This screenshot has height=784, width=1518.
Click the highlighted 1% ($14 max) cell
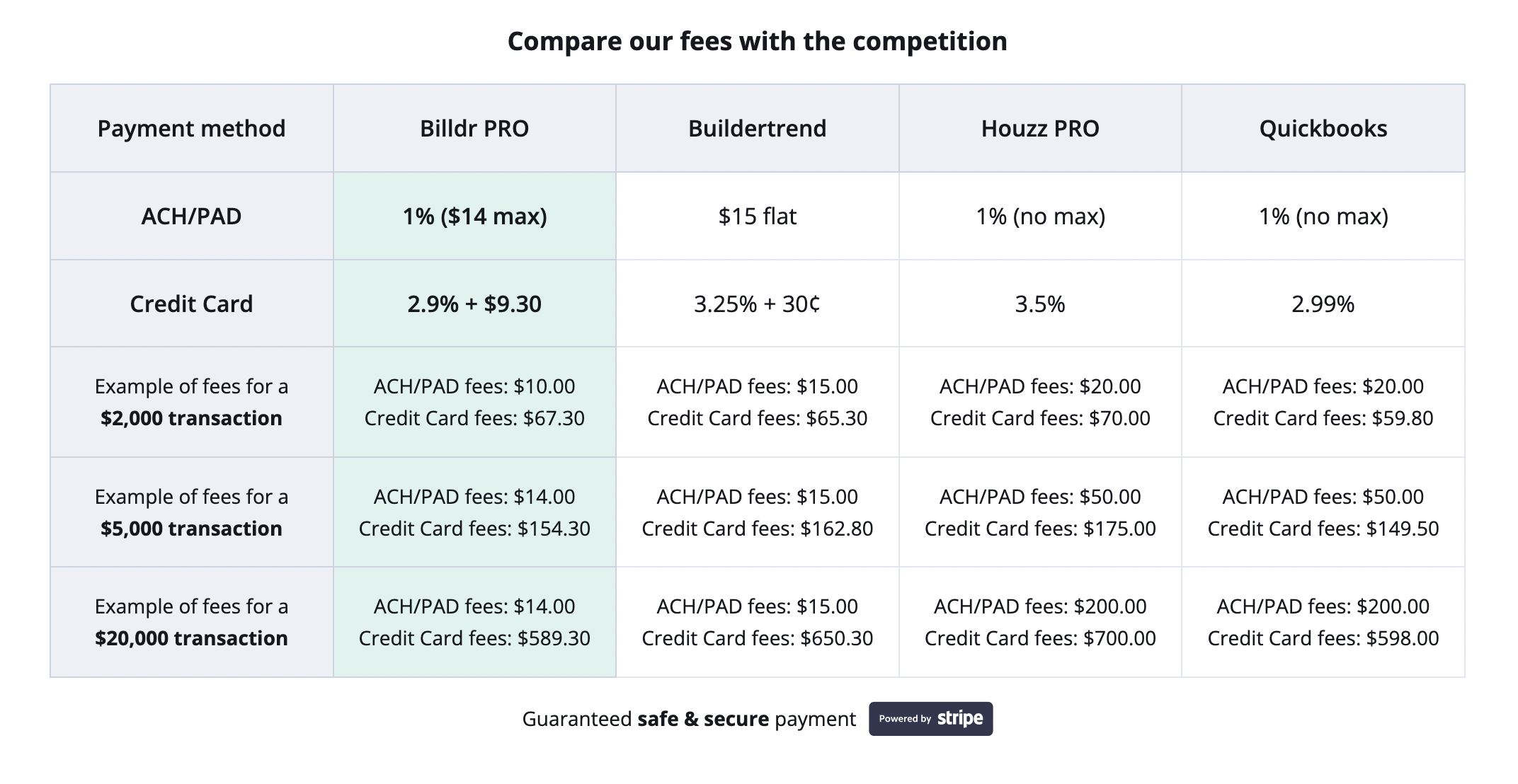coord(474,216)
